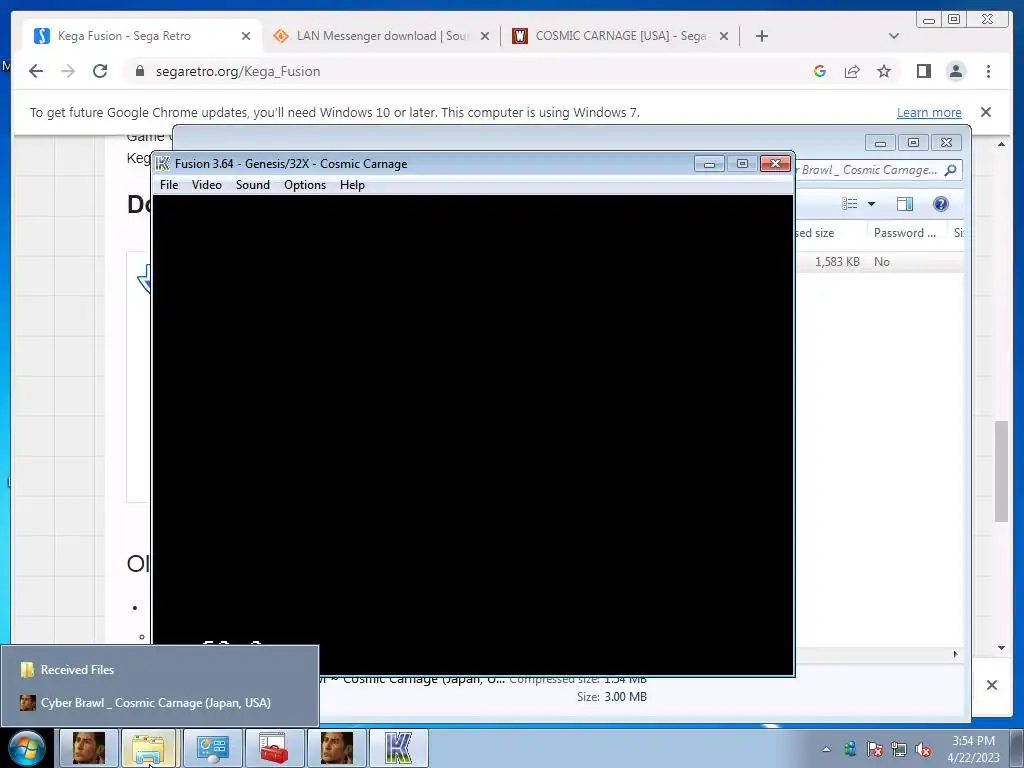The width and height of the screenshot is (1024, 768).
Task: Open Received Files from jump list
Action: click(159, 669)
